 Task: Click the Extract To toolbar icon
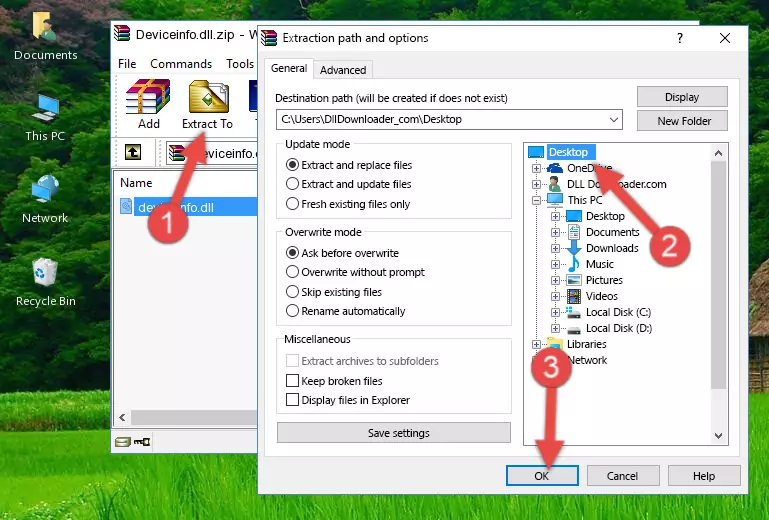point(207,104)
